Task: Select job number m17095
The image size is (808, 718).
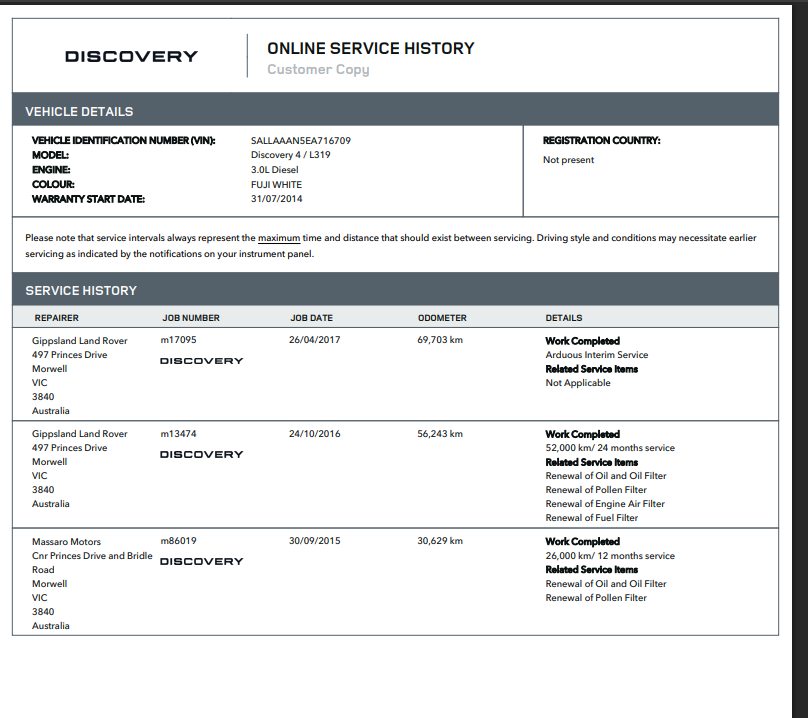Action: pos(178,341)
